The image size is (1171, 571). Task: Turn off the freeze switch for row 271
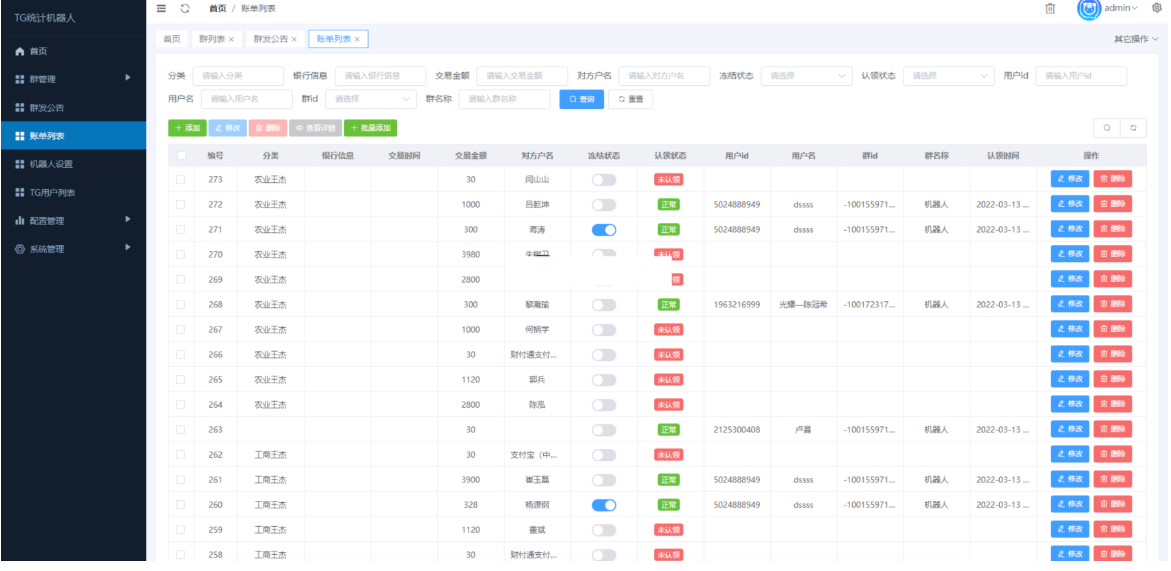pyautogui.click(x=603, y=229)
